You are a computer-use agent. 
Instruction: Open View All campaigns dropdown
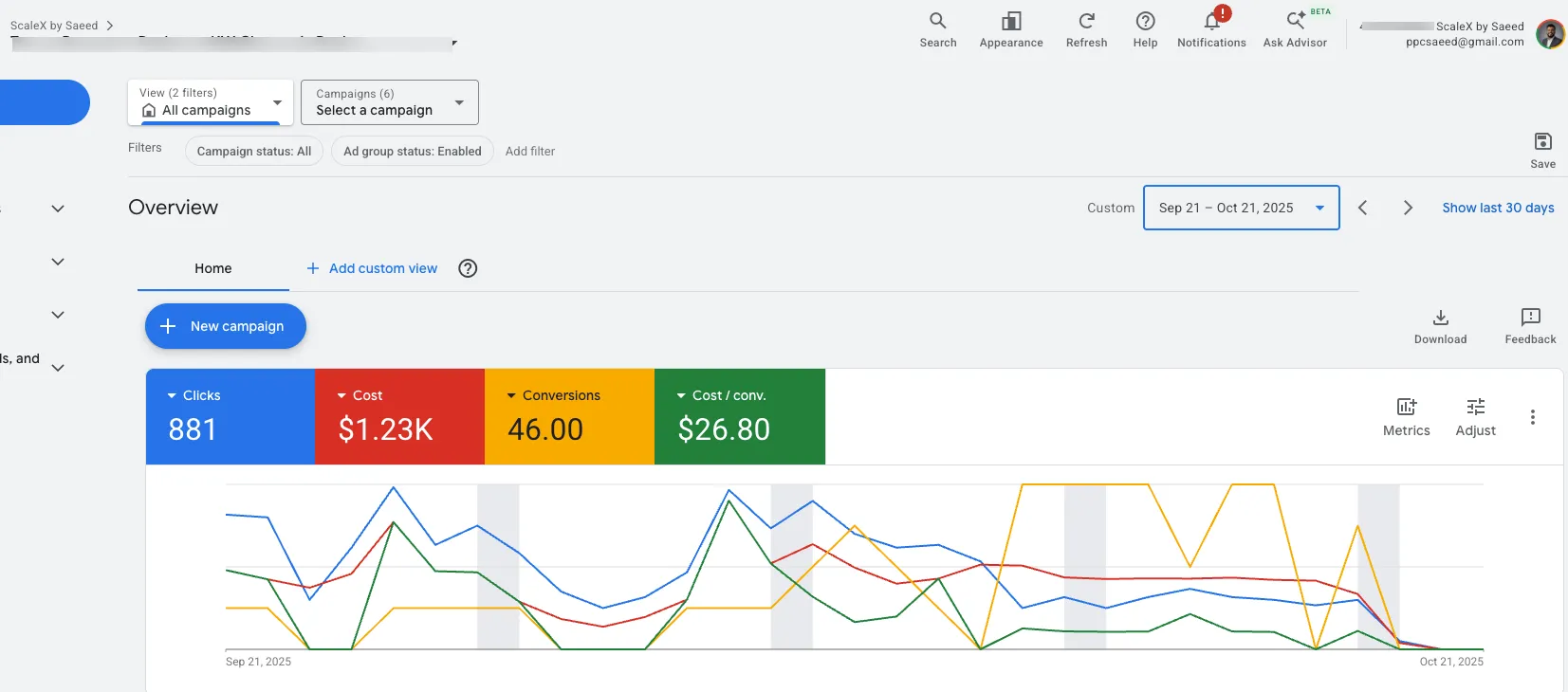211,102
